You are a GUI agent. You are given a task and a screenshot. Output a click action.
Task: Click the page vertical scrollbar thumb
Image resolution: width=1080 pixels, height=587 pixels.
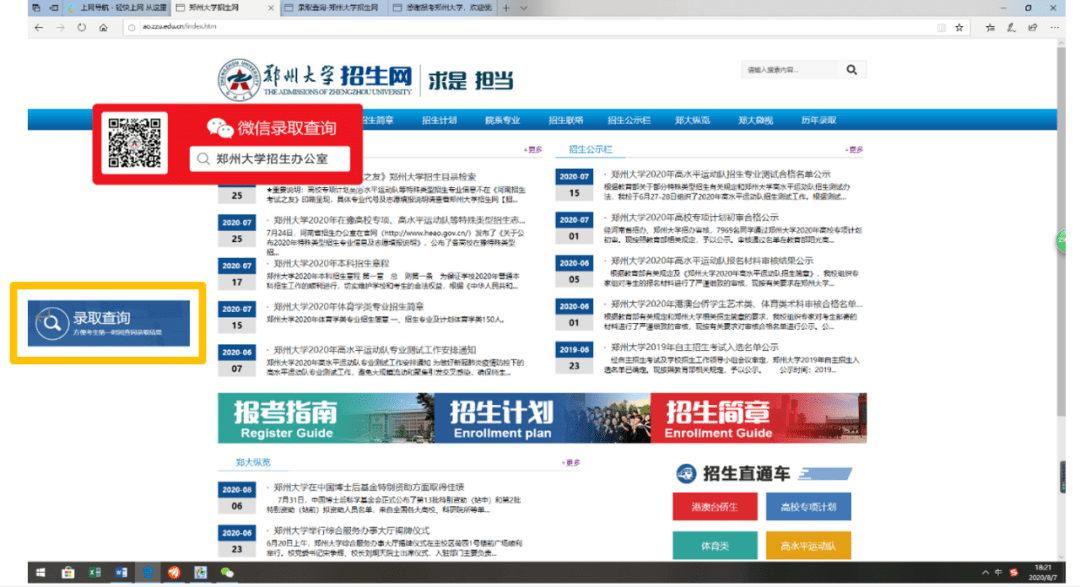(x=1061, y=231)
